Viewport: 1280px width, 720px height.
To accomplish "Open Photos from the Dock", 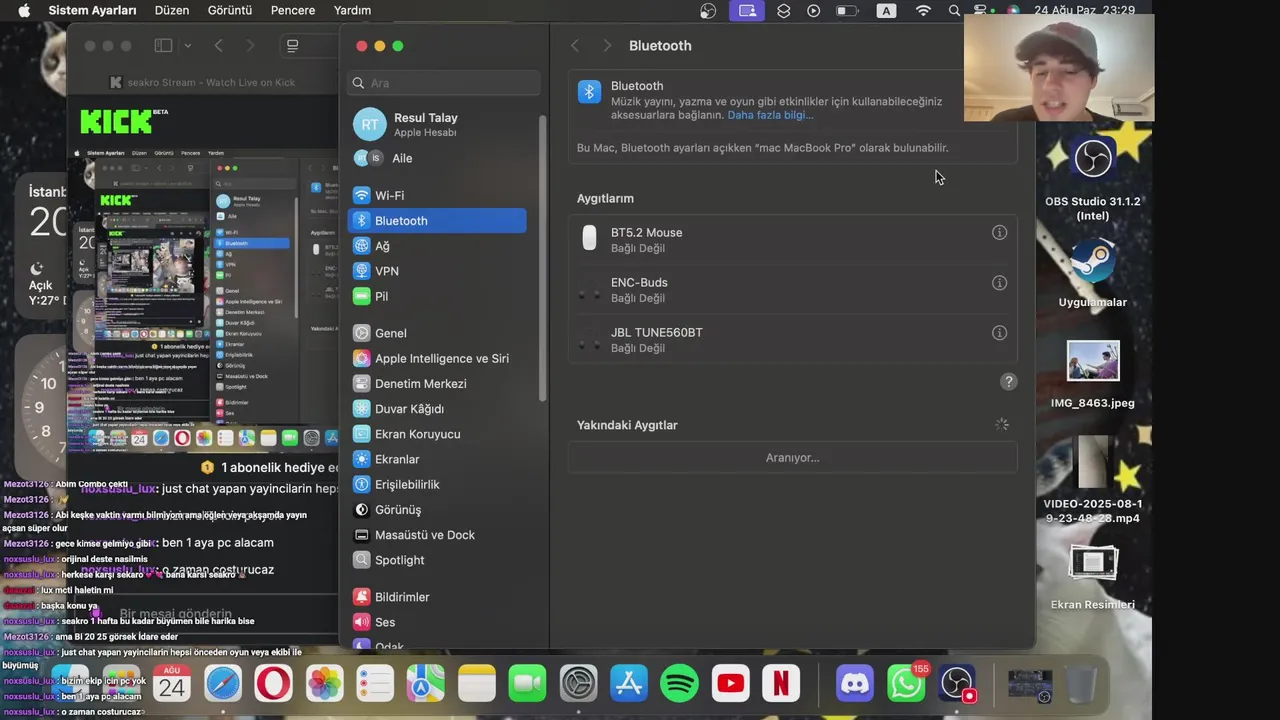I will point(324,684).
